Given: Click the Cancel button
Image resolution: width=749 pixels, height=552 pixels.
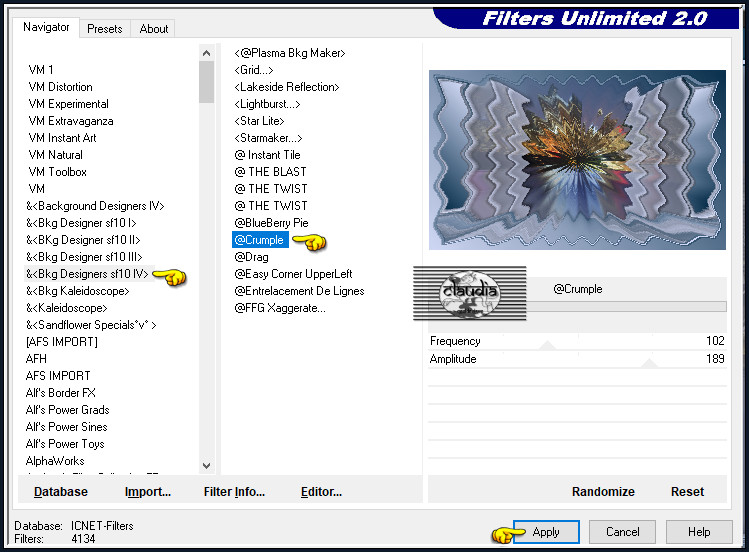Looking at the screenshot, I should 622,532.
